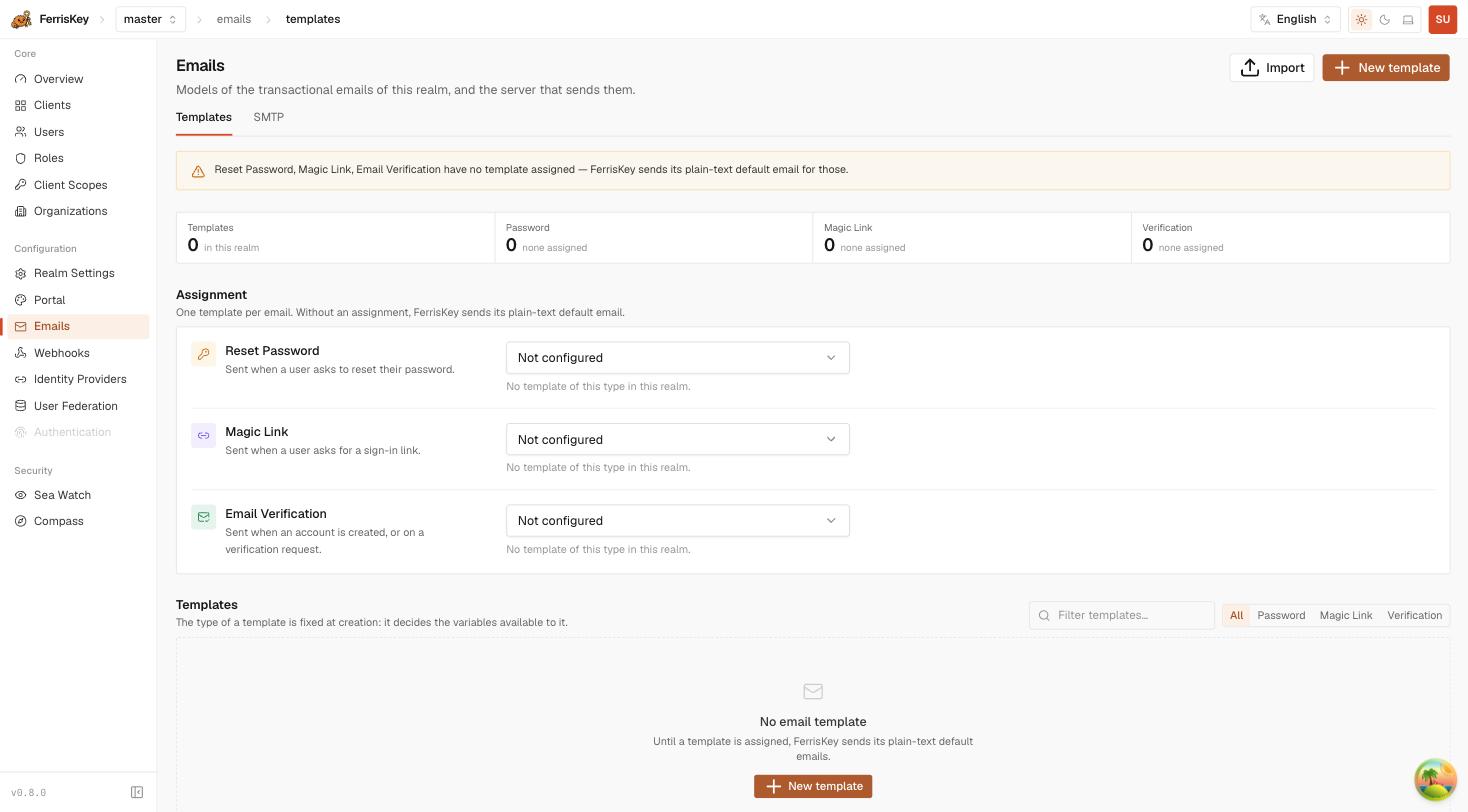Click the Reset Password key icon
This screenshot has height=812, width=1468.
pyautogui.click(x=204, y=354)
